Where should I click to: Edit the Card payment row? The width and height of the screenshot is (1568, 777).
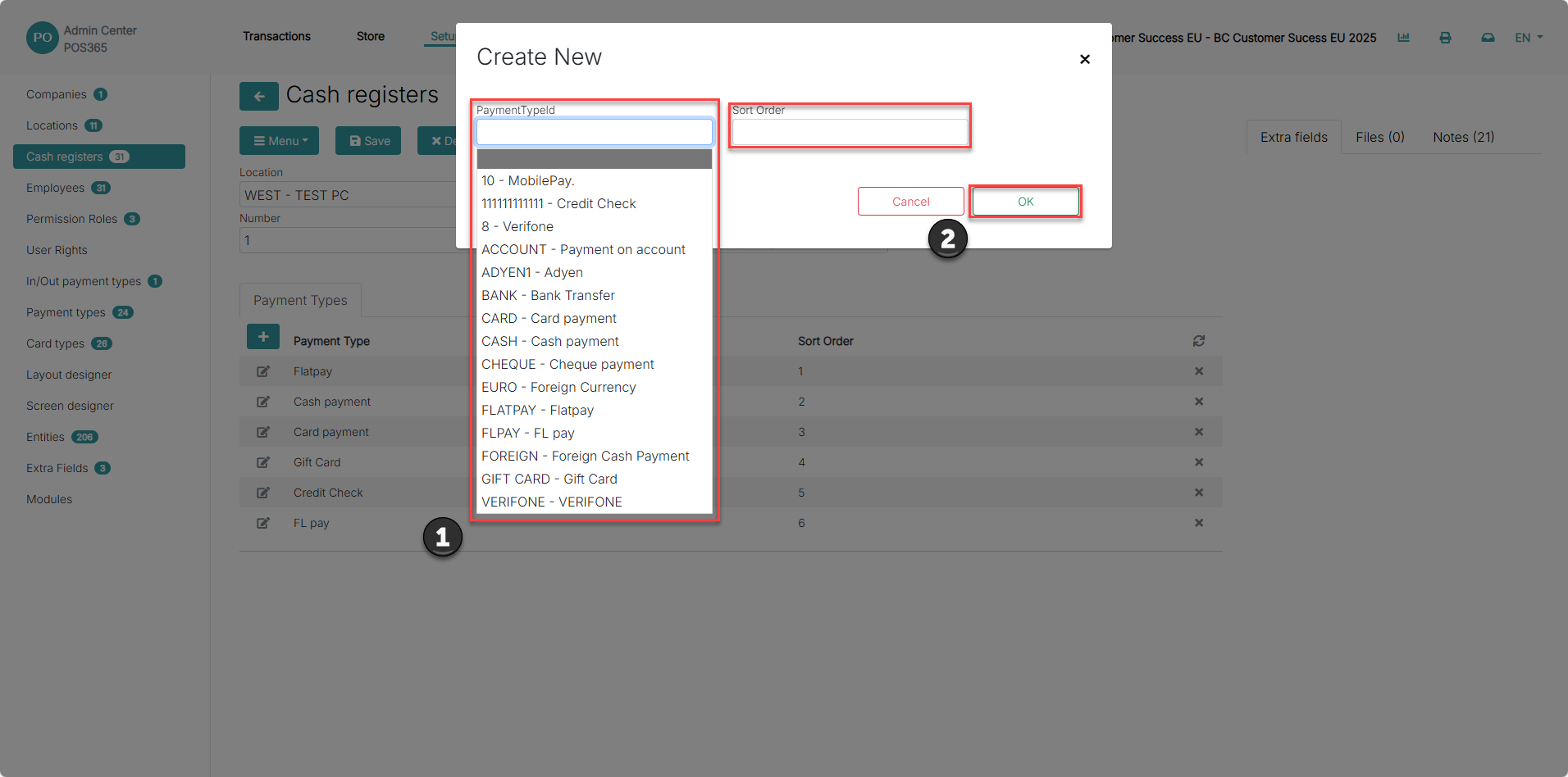pos(263,432)
